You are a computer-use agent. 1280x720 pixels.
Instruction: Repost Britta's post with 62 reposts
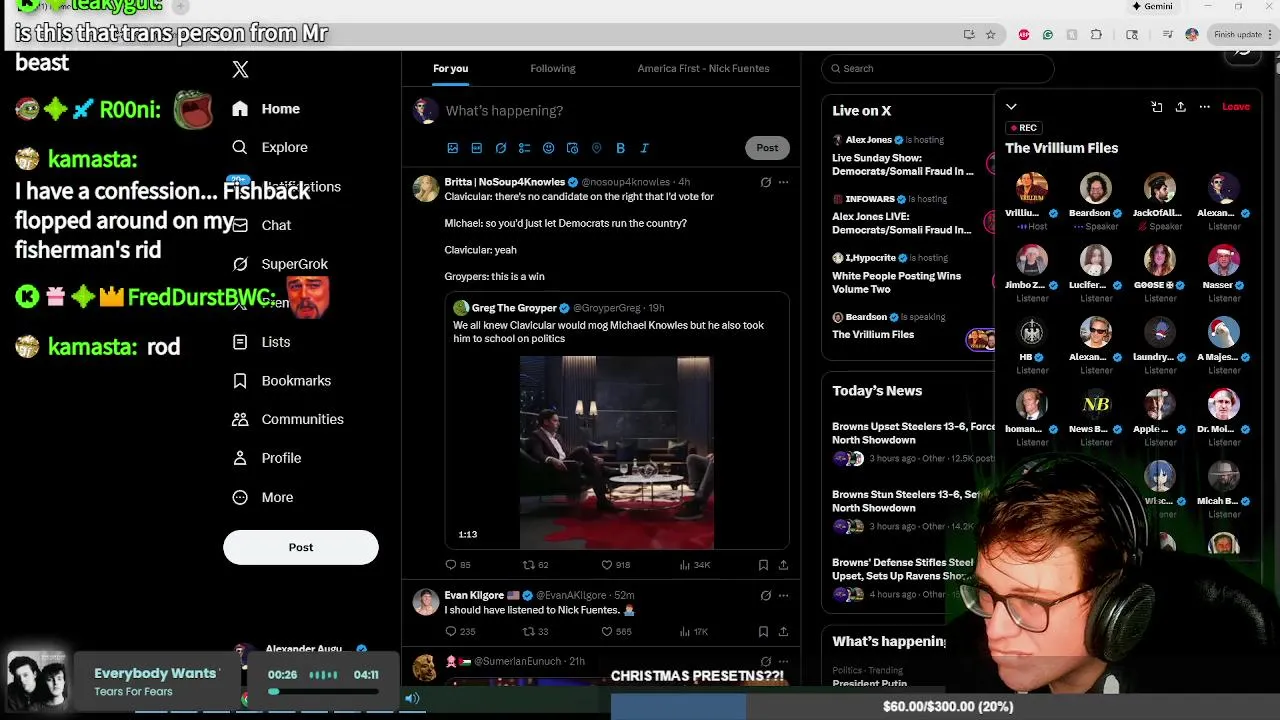(536, 565)
